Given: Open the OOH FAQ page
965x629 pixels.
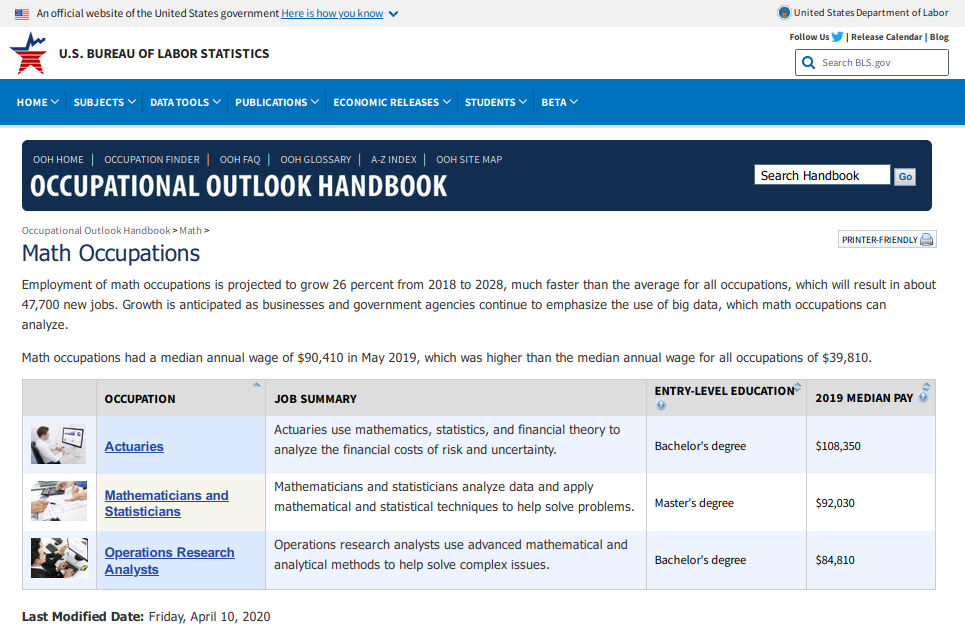Looking at the screenshot, I should pos(240,159).
